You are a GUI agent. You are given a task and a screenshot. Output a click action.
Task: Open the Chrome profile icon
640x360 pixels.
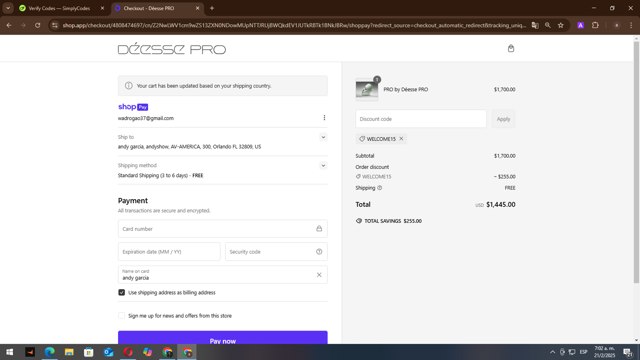coord(616,25)
